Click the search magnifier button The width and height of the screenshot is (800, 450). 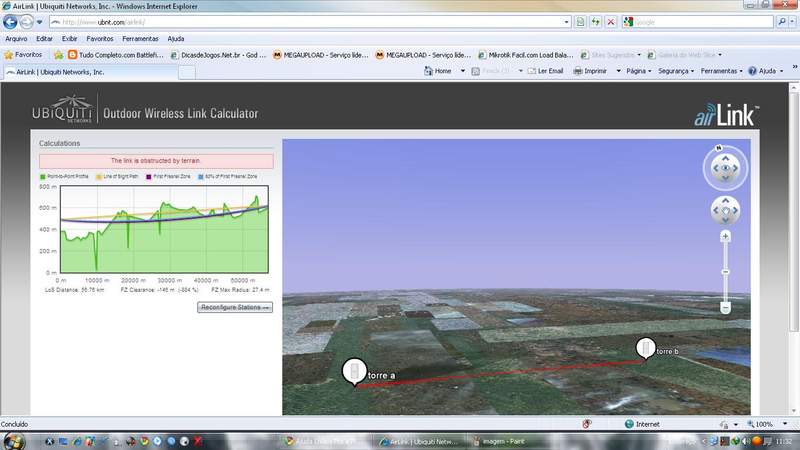click(x=781, y=22)
